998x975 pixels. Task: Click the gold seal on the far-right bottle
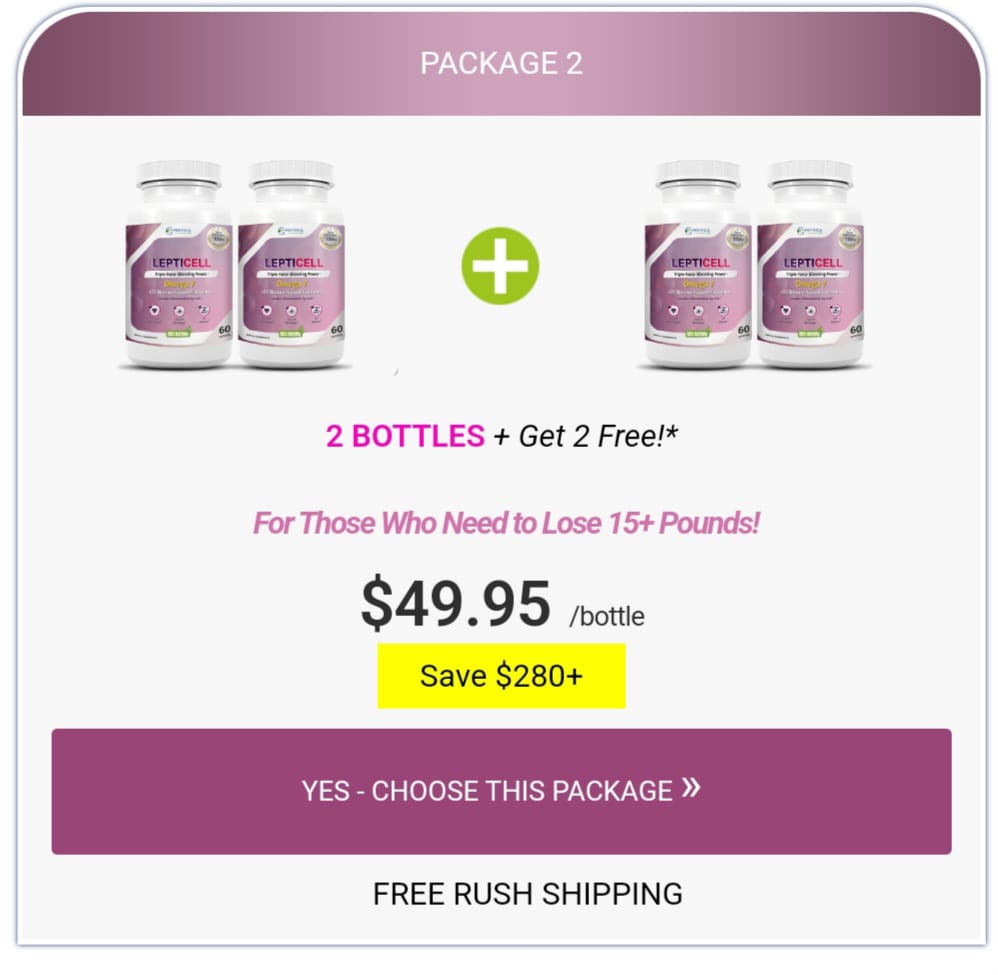coord(849,238)
